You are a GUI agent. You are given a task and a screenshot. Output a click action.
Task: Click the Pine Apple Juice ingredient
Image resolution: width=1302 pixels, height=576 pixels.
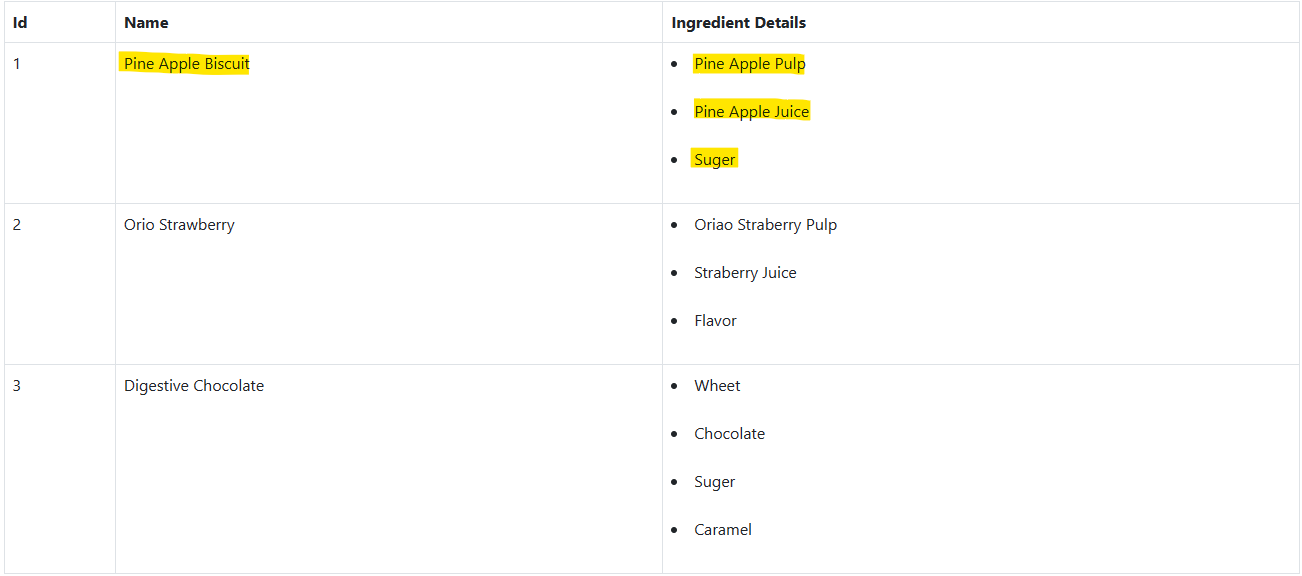751,112
